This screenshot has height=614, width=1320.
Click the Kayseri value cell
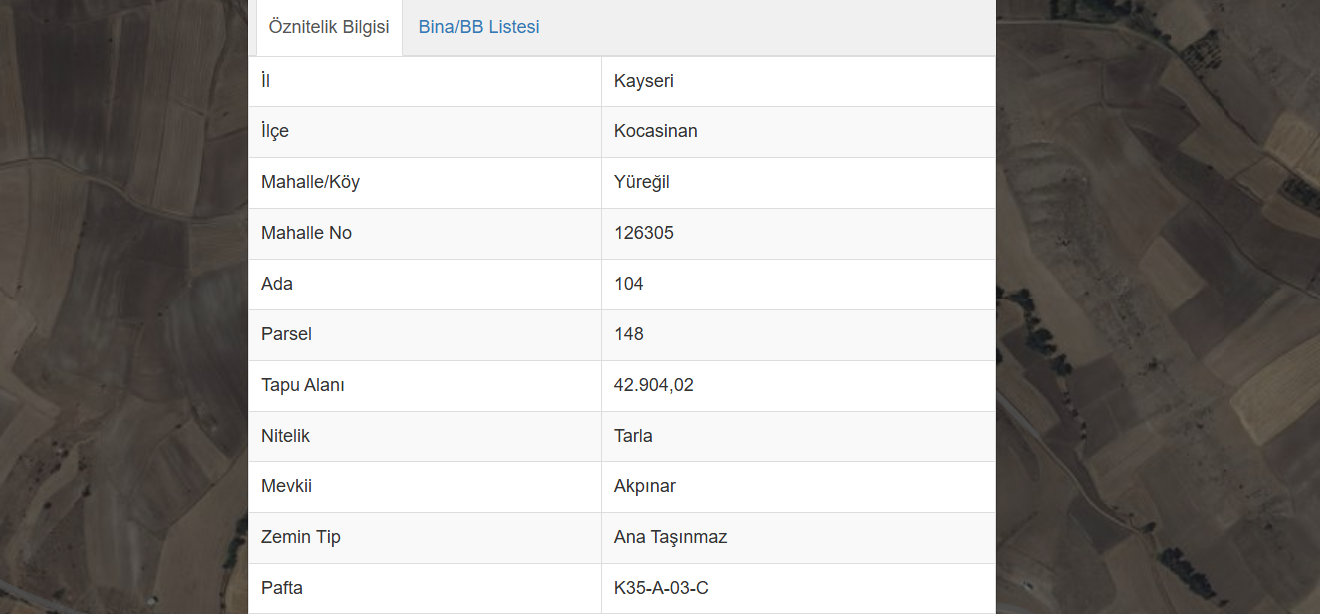pos(798,81)
